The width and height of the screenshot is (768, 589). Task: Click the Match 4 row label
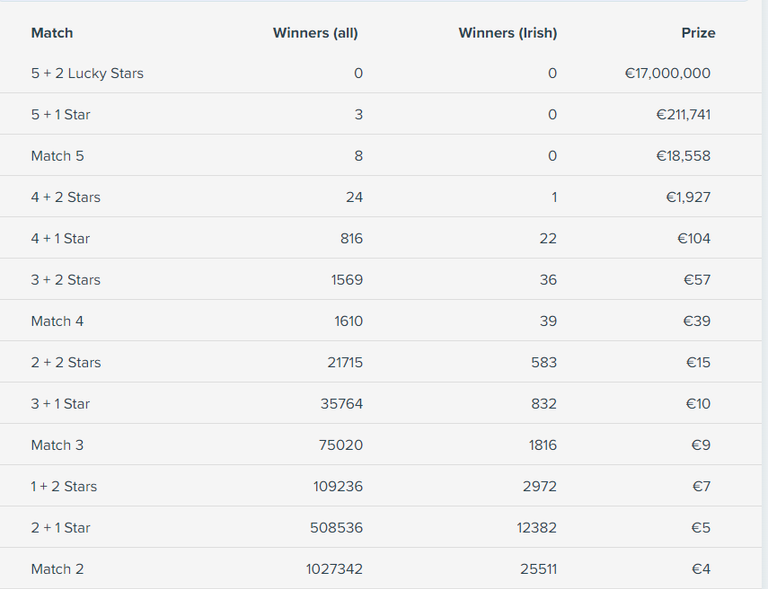tap(57, 321)
